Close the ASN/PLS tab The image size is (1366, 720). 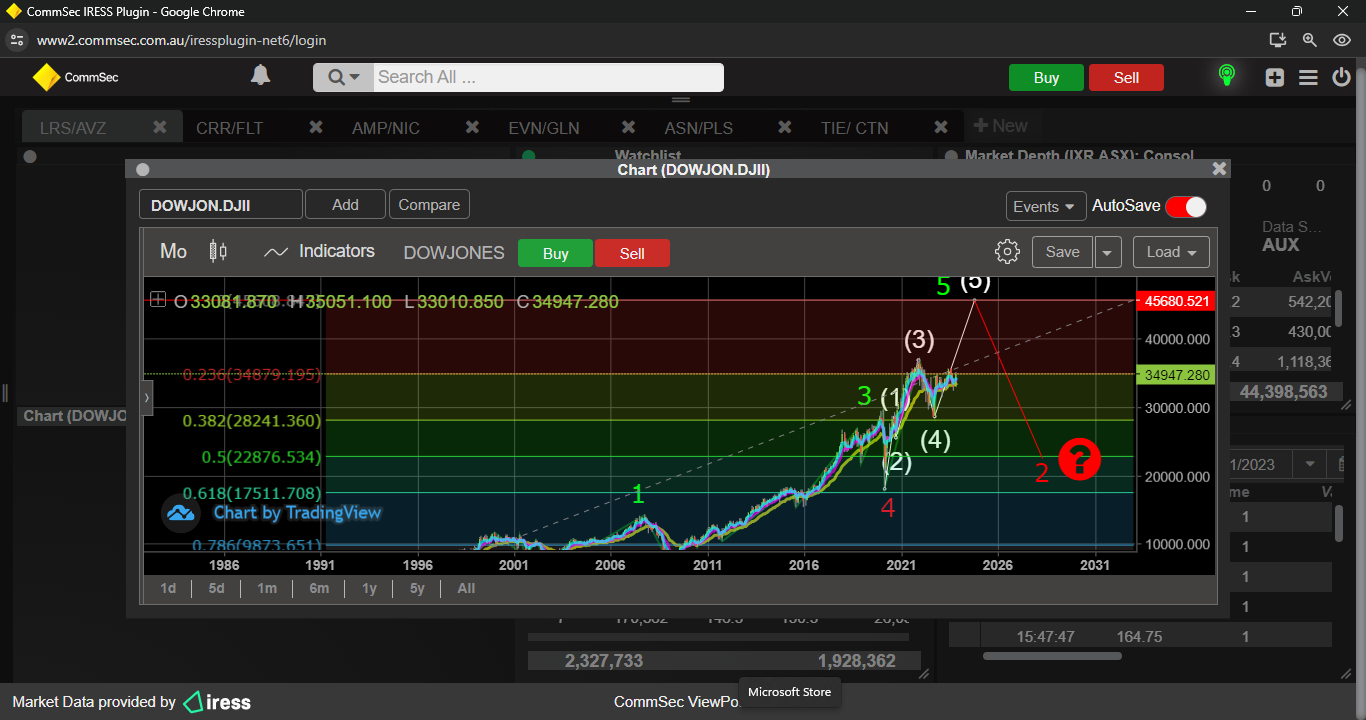[785, 127]
